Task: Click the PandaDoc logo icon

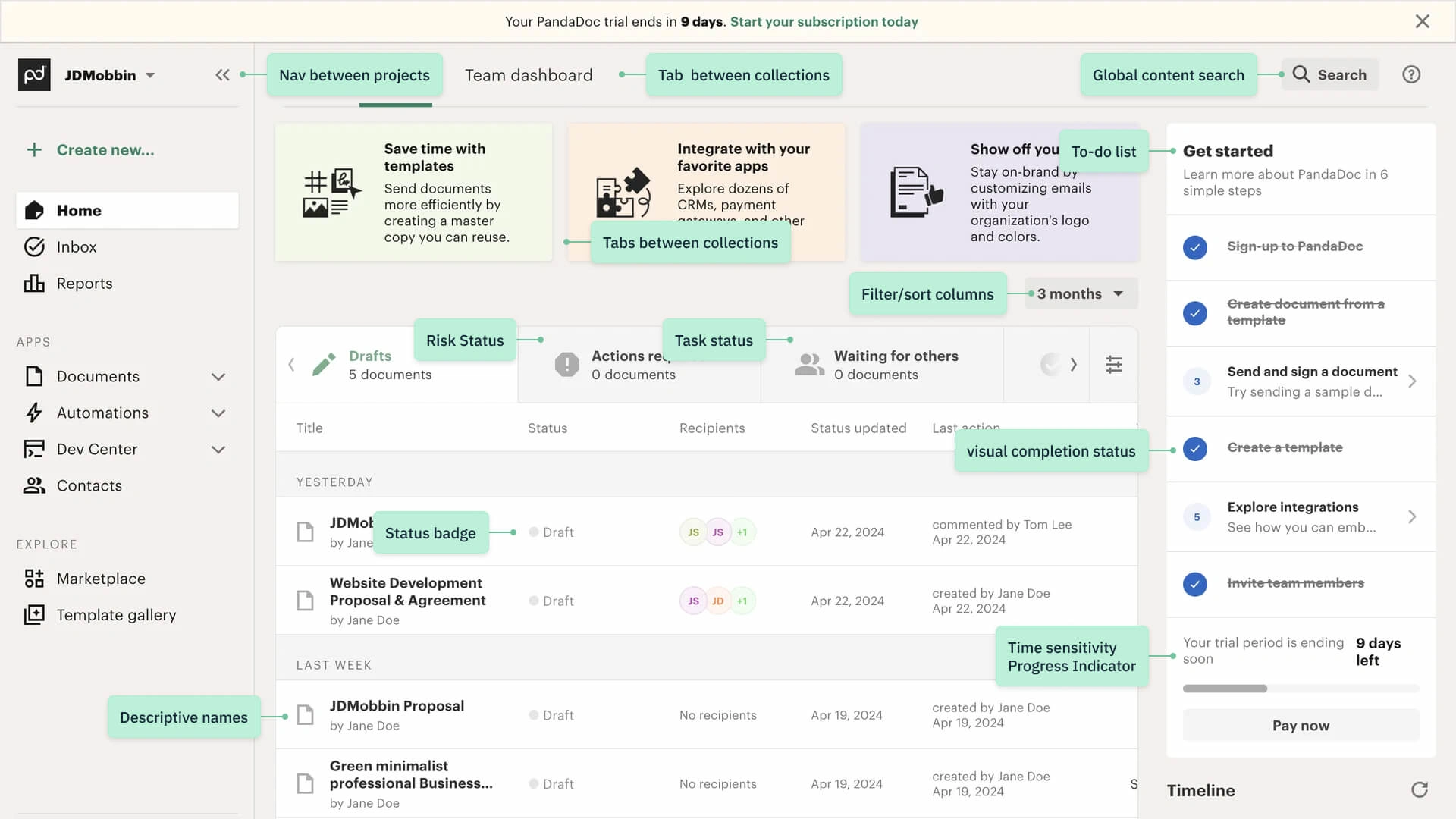Action: (x=34, y=75)
